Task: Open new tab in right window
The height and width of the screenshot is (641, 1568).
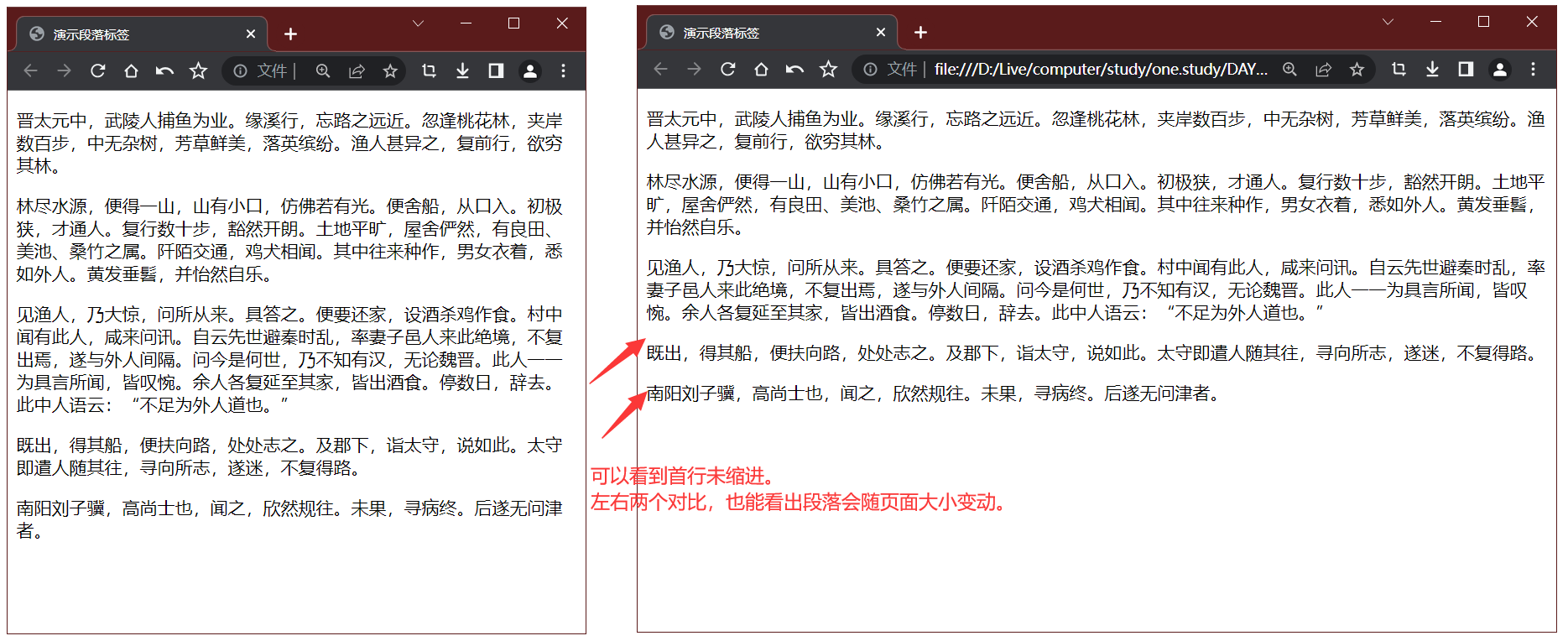Action: (x=920, y=33)
